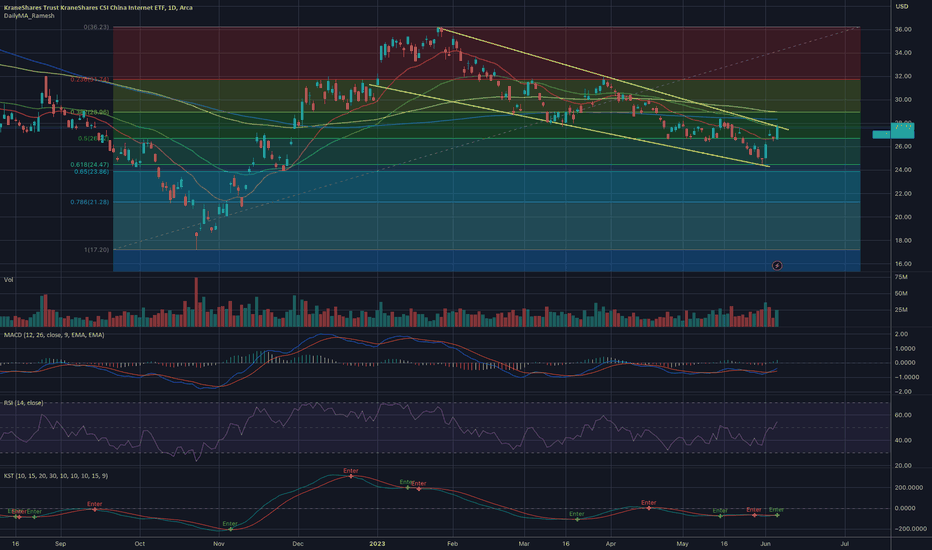Click the 16.00 price axis label
Image resolution: width=932 pixels, height=550 pixels.
tap(903, 264)
